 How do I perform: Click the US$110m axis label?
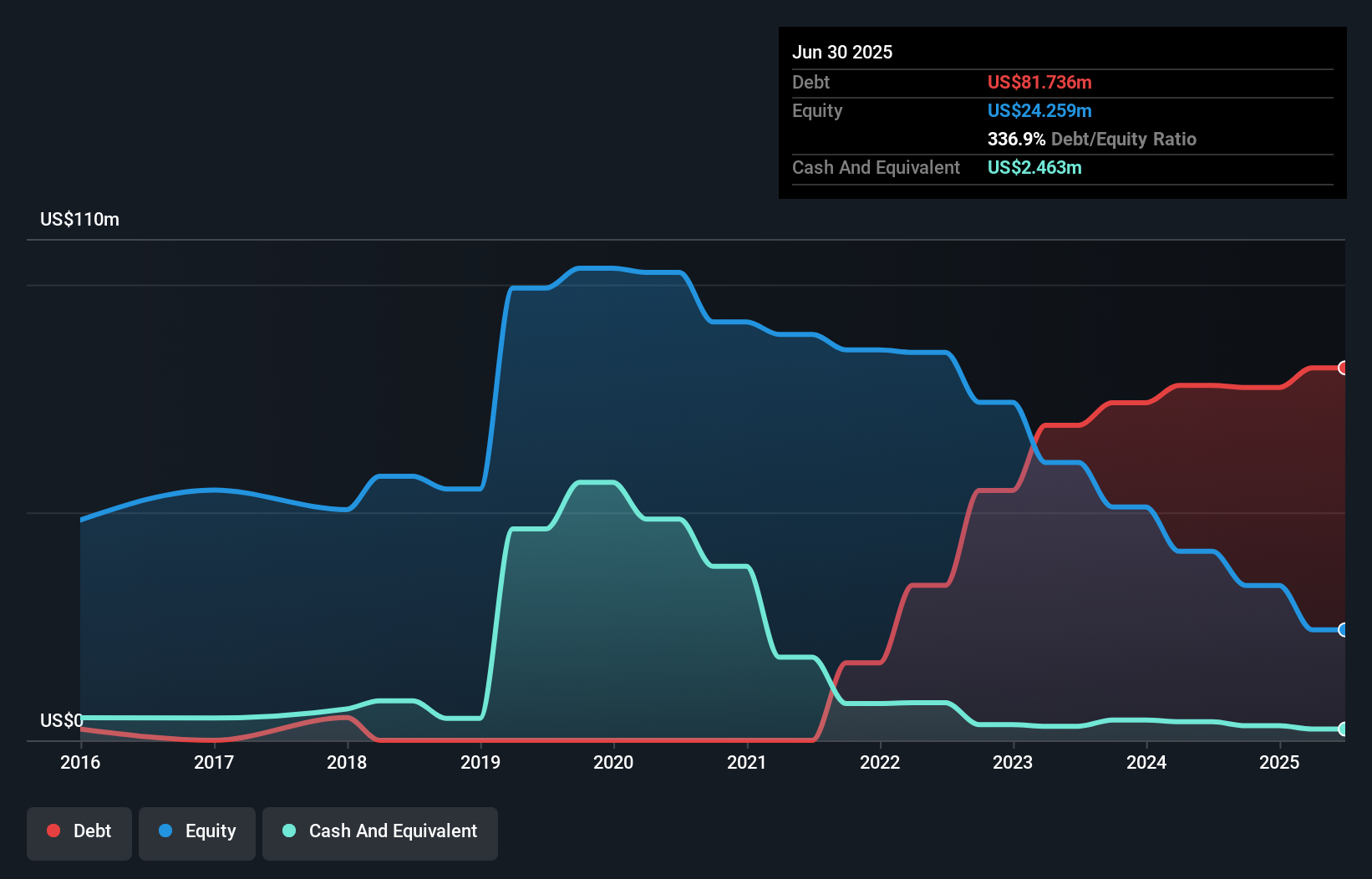(79, 219)
